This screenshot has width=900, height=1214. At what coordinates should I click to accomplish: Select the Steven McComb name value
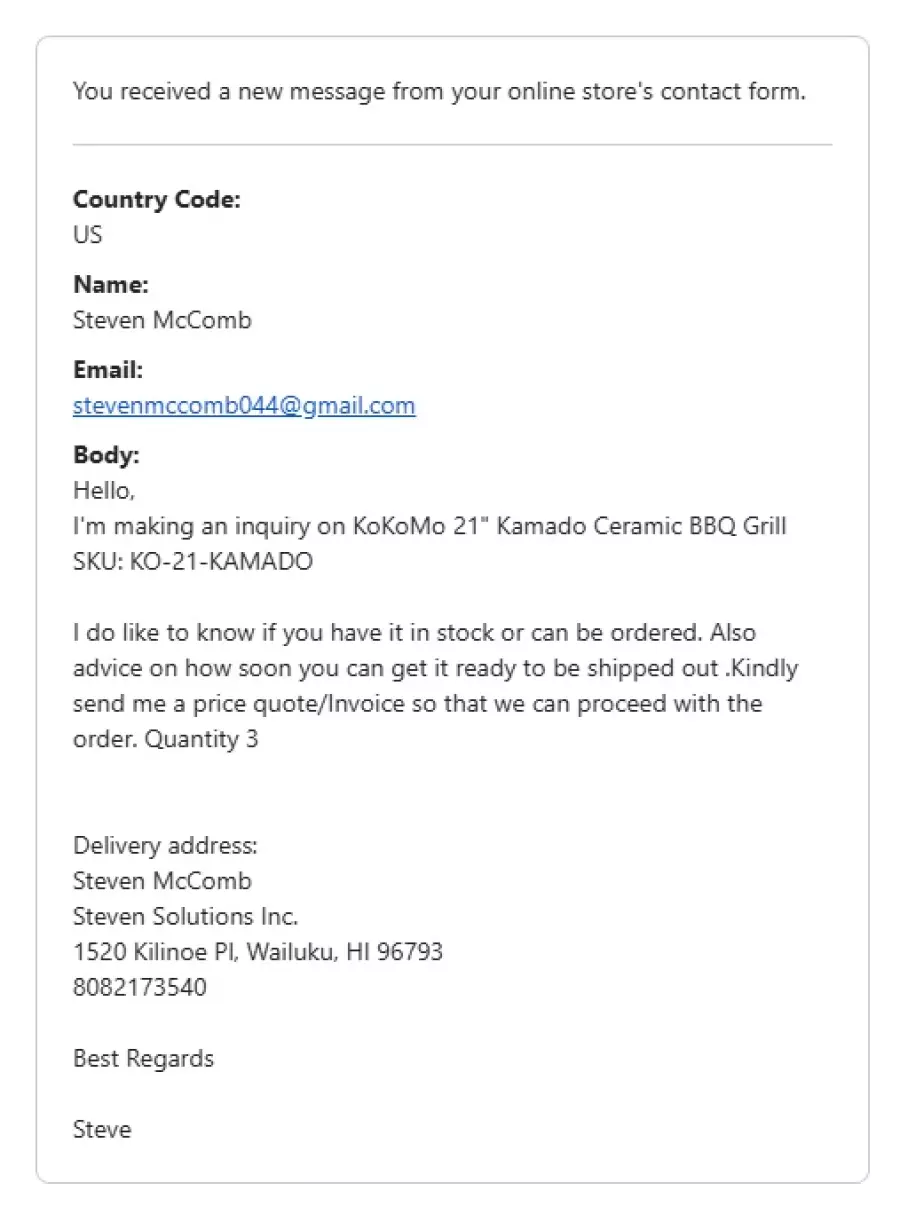(162, 320)
